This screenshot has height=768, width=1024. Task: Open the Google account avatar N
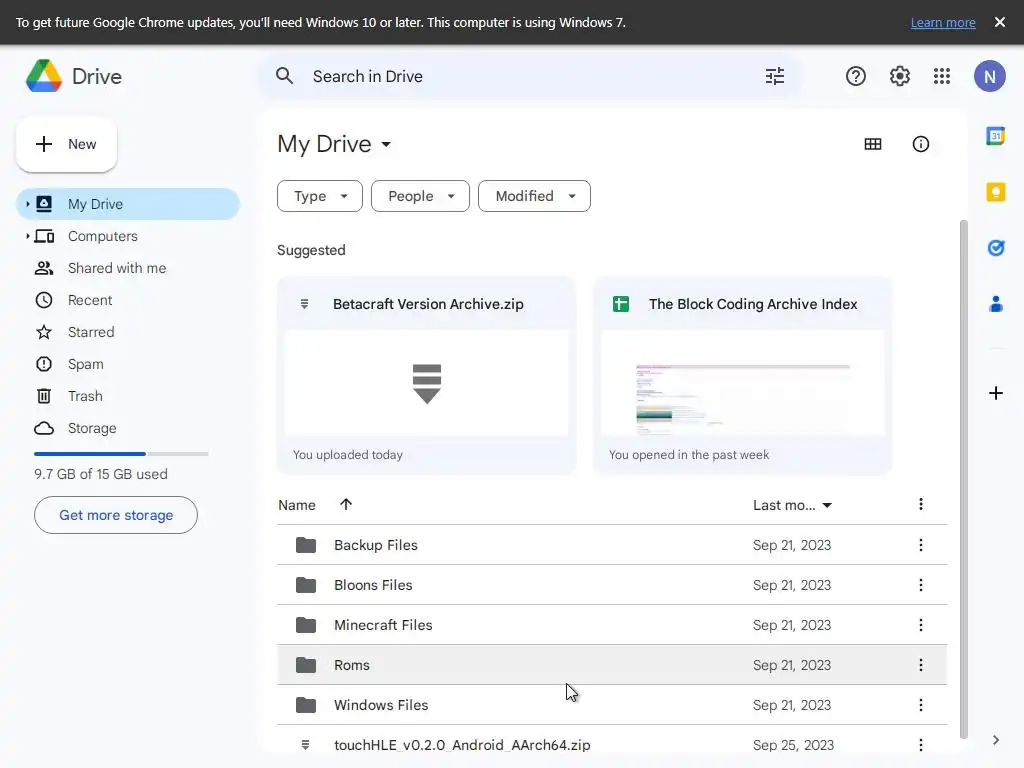[x=989, y=76]
